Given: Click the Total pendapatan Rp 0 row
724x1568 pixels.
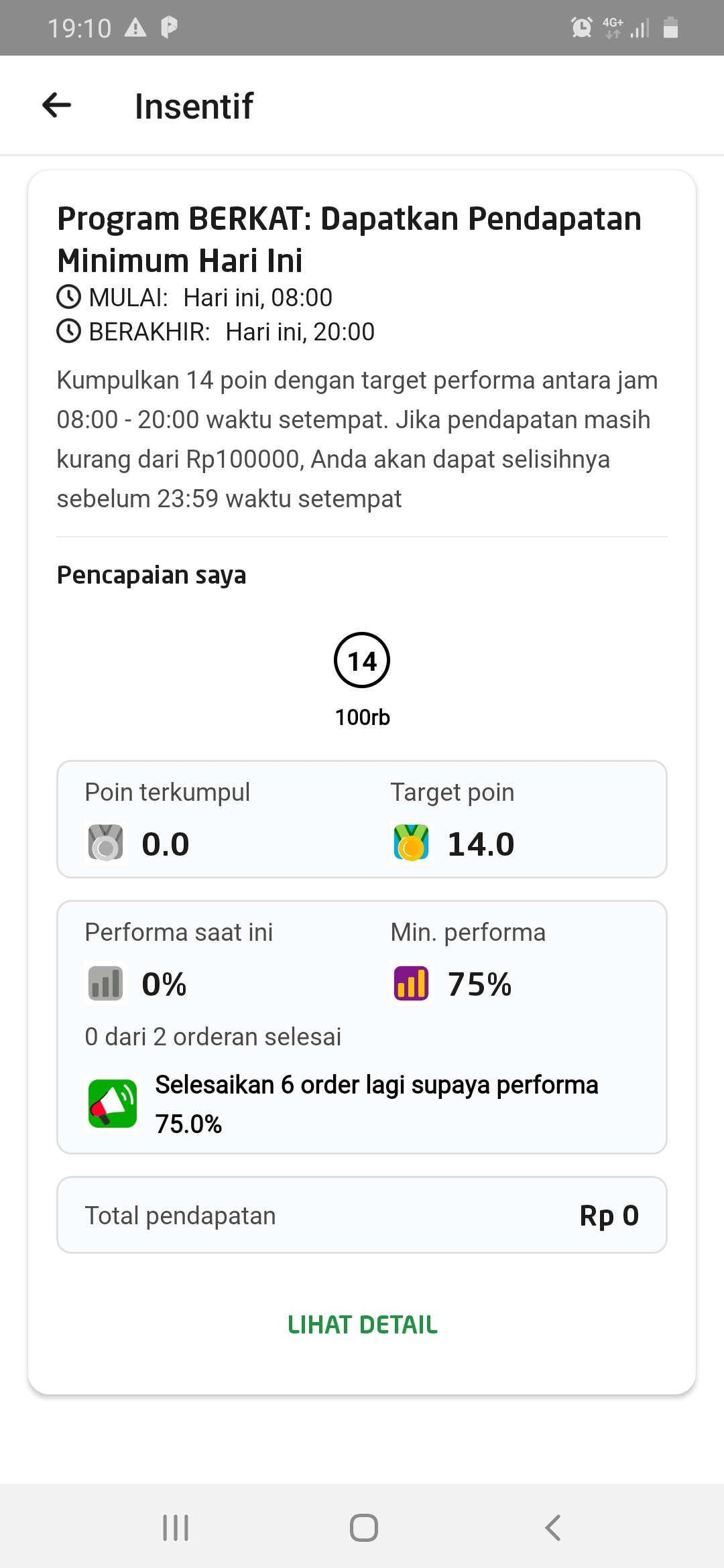Looking at the screenshot, I should coord(362,1215).
